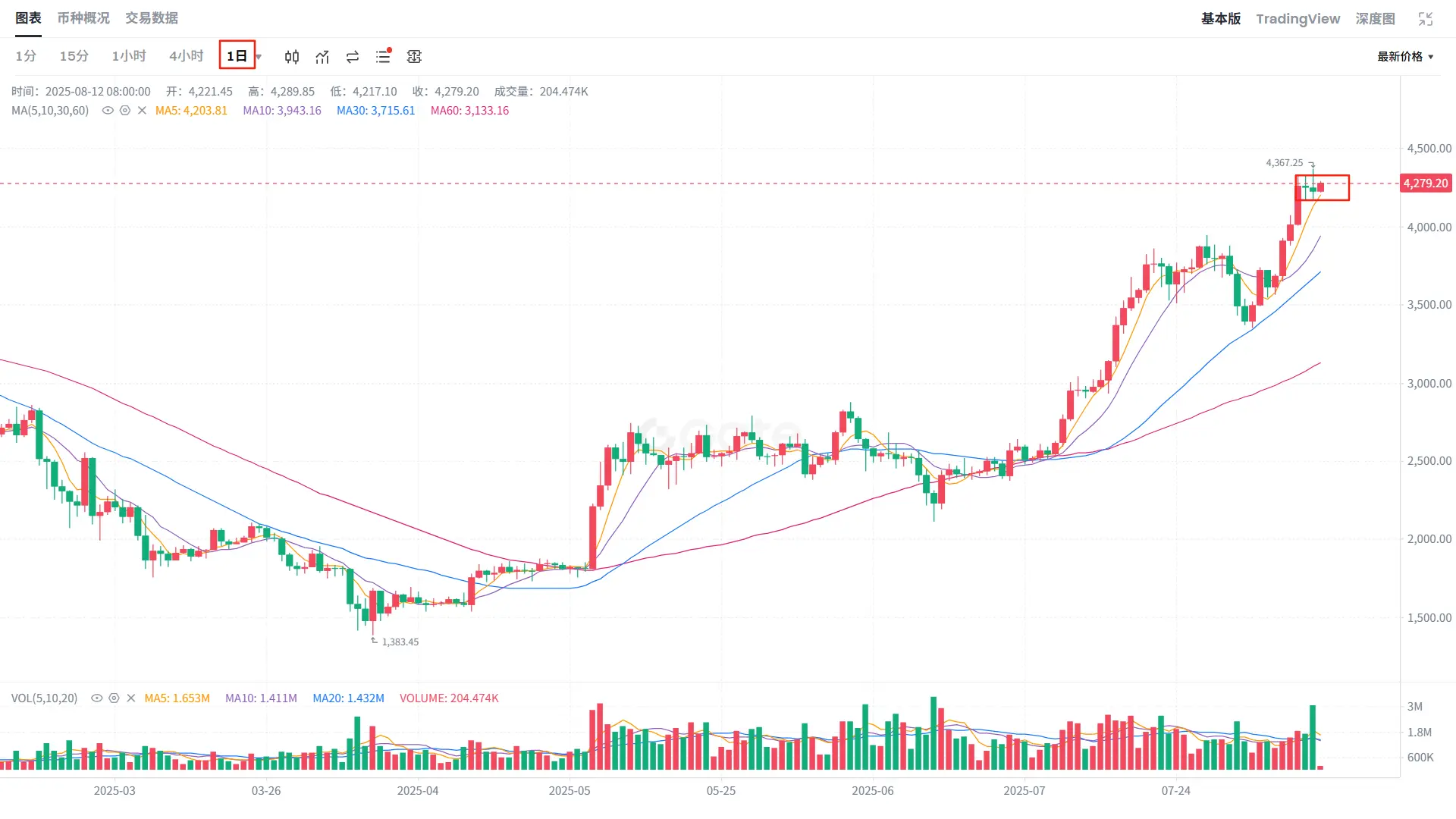Expand the 1日 timeframe dropdown arrow
Image resolution: width=1456 pixels, height=819 pixels.
point(259,57)
